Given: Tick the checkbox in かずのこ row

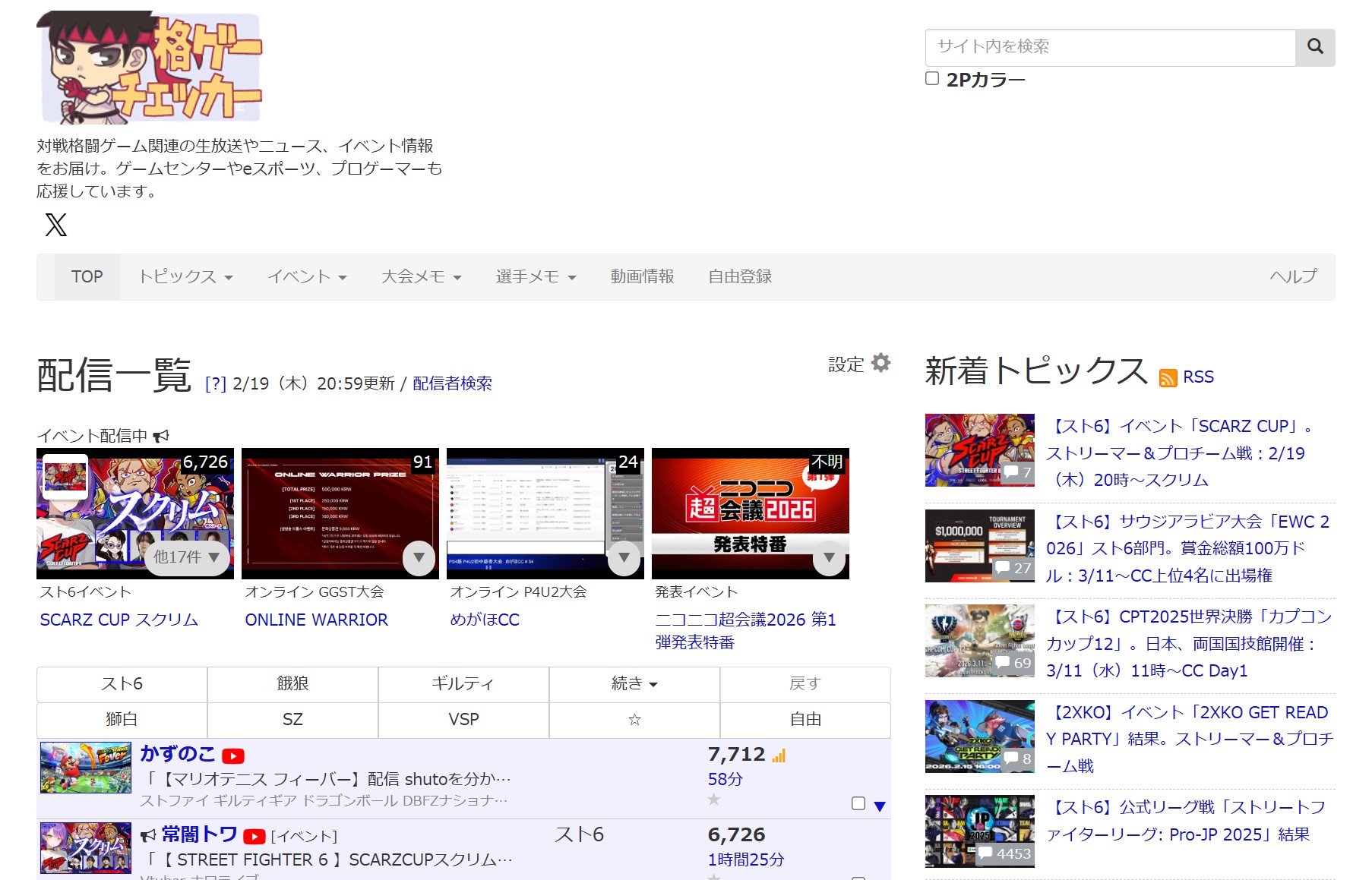Looking at the screenshot, I should point(858,803).
